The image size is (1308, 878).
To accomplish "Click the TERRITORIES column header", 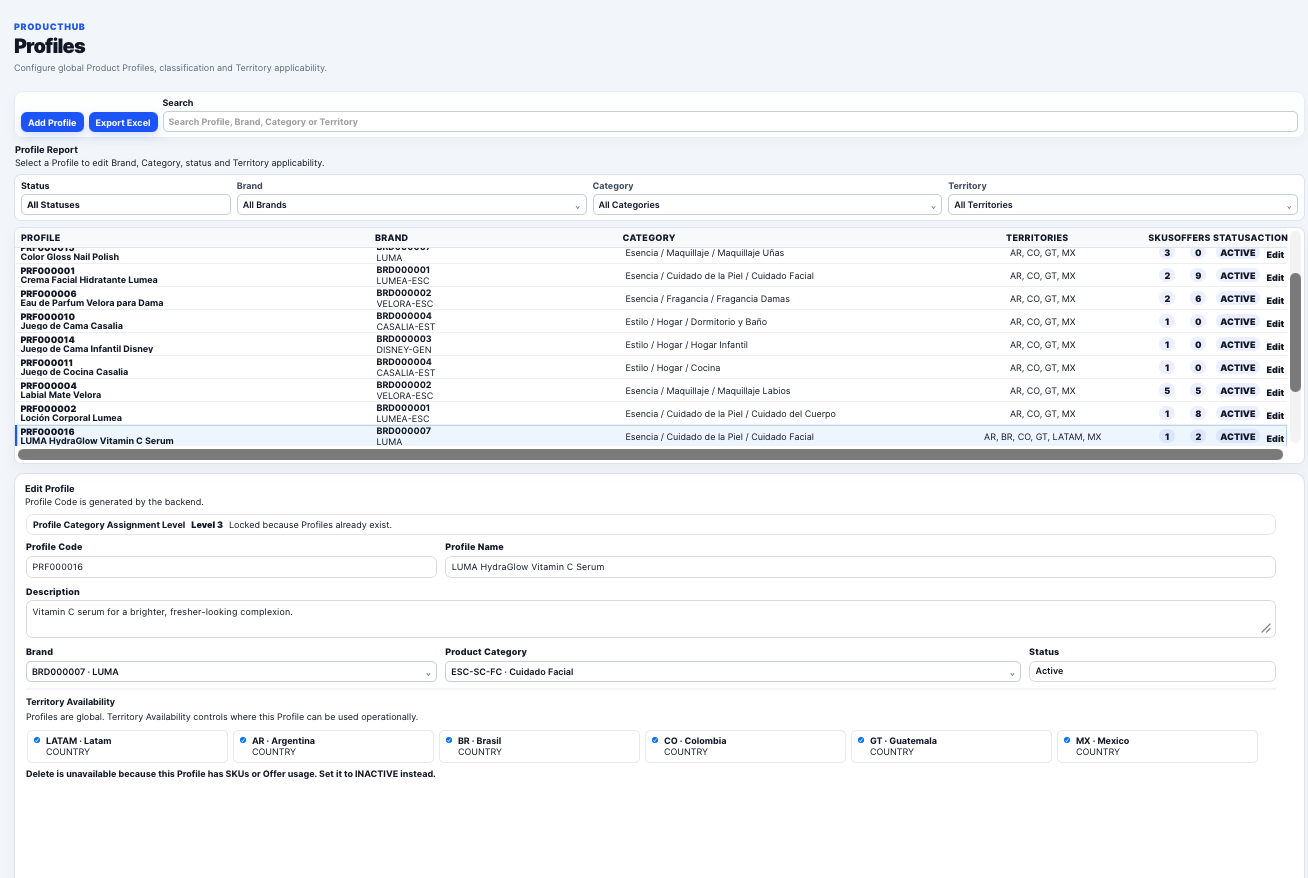I will (x=1037, y=238).
